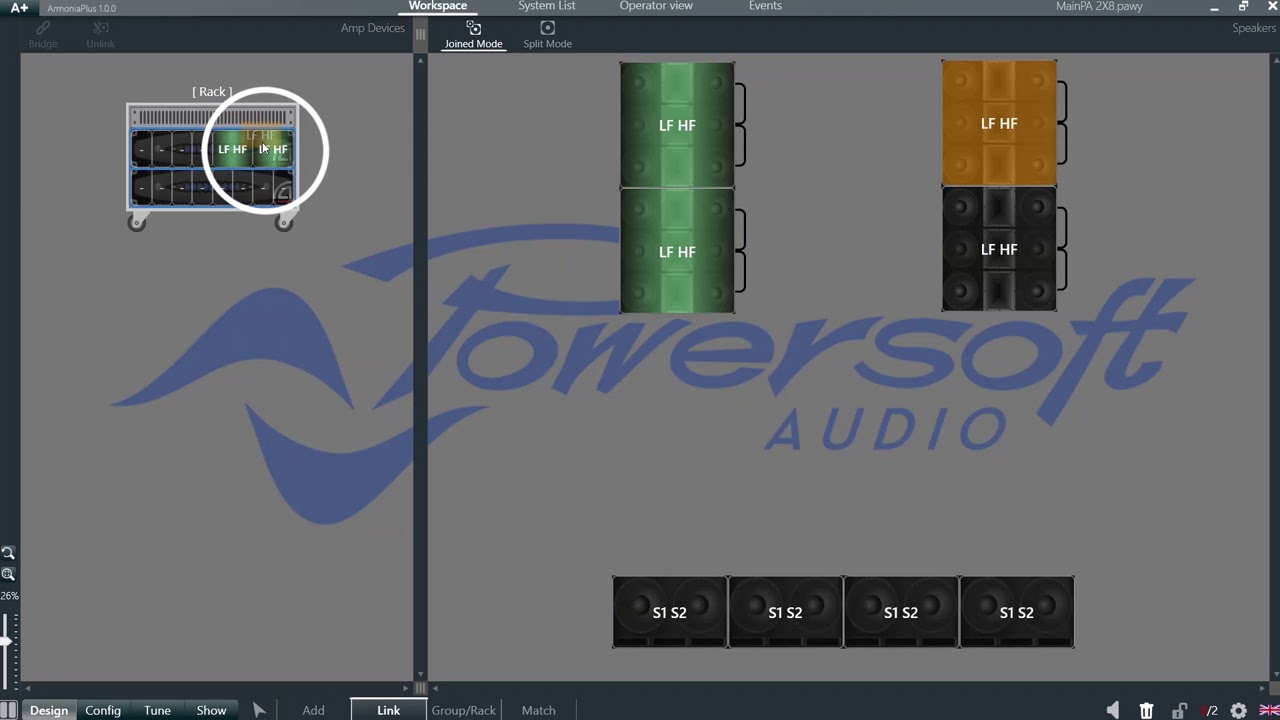Screen dimensions: 1280x720
Task: Select the black LF HF speaker
Action: tap(999, 249)
